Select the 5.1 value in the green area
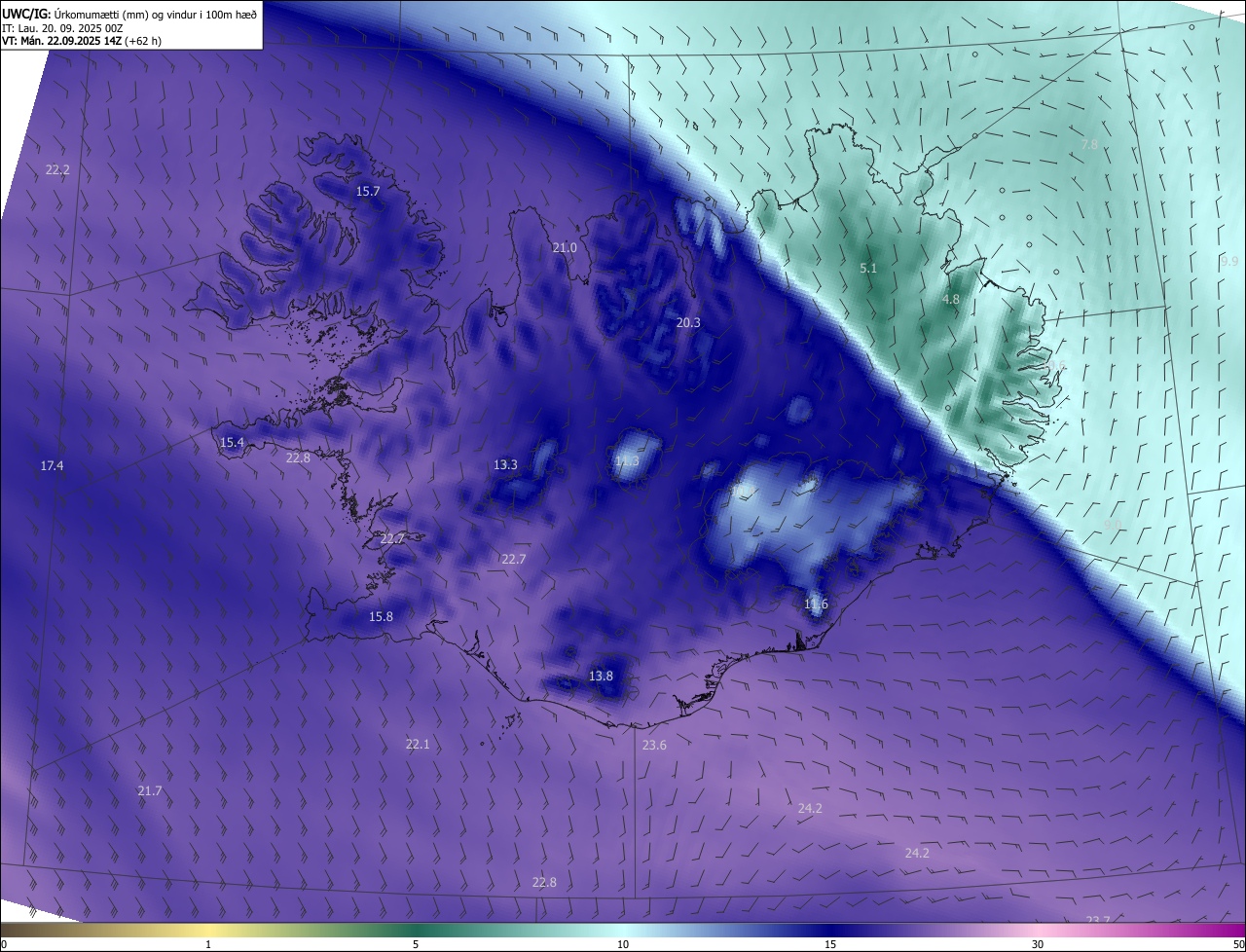 tap(868, 268)
